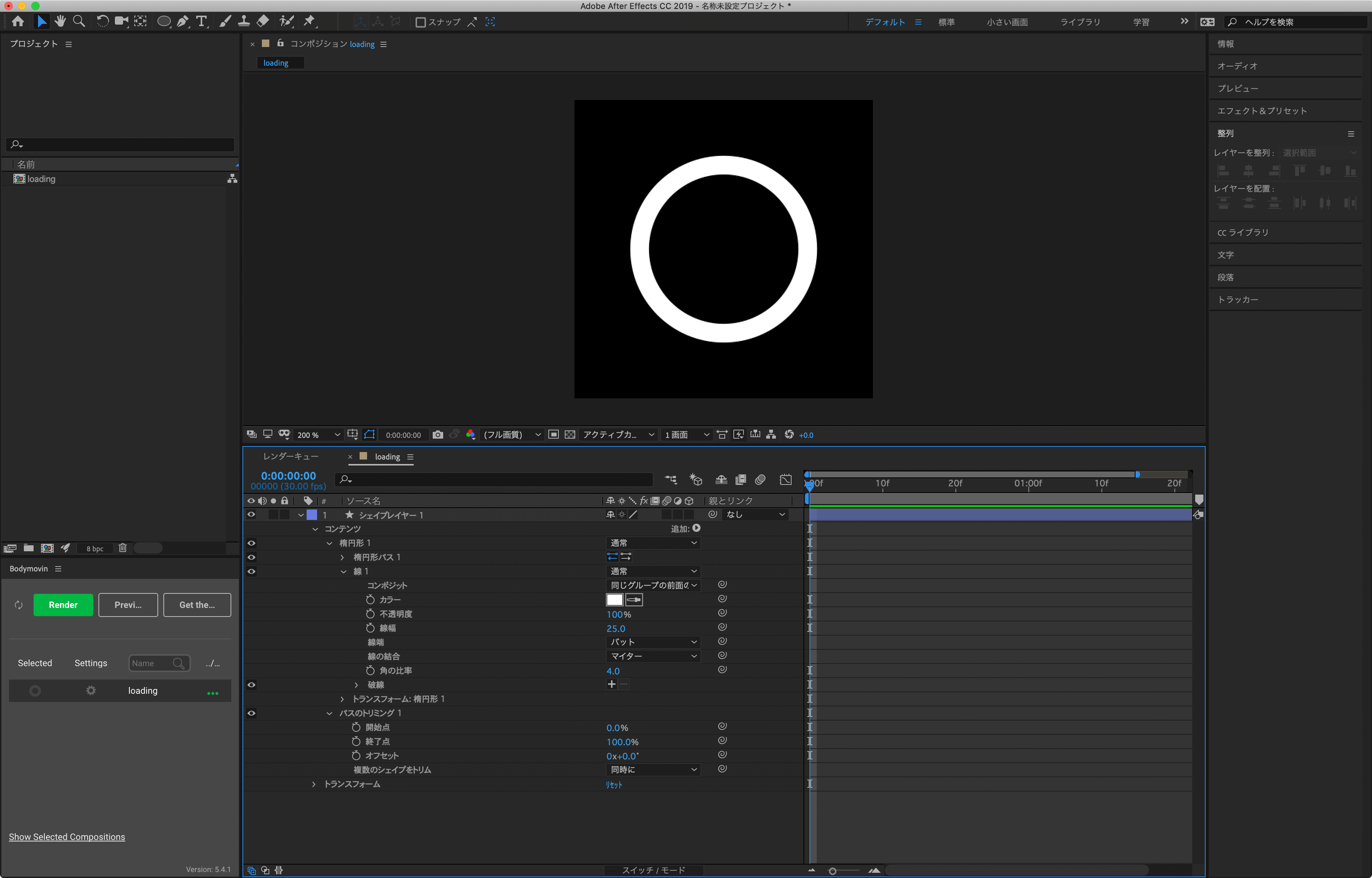Click the Puppet Pin tool

pyautogui.click(x=309, y=22)
